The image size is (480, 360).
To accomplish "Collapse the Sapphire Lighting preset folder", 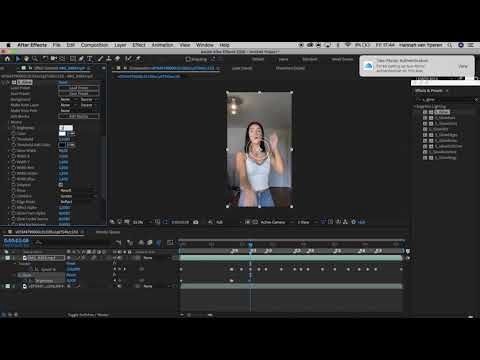I will (x=415, y=107).
